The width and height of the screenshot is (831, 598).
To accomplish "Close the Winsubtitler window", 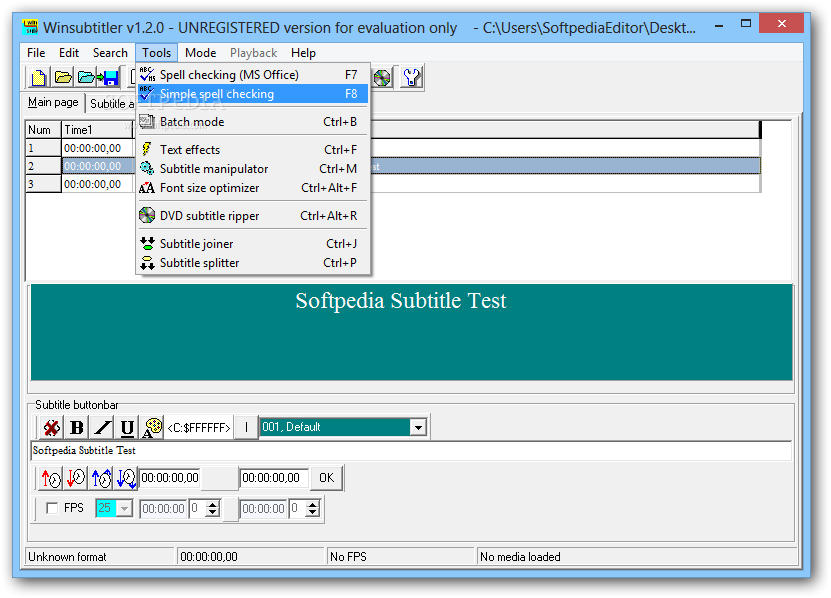I will point(781,23).
